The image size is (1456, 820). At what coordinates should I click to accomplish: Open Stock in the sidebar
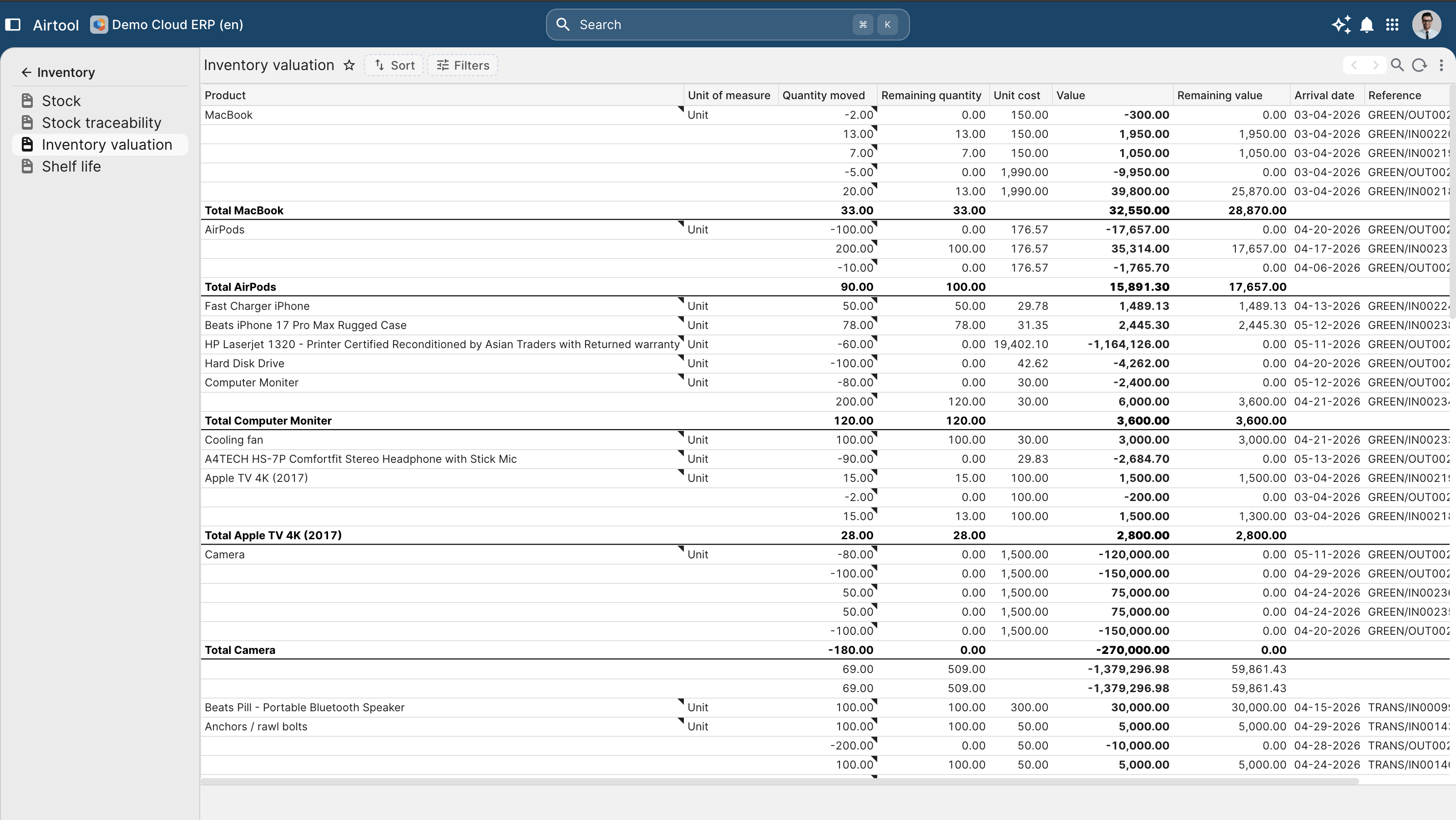pos(100,101)
